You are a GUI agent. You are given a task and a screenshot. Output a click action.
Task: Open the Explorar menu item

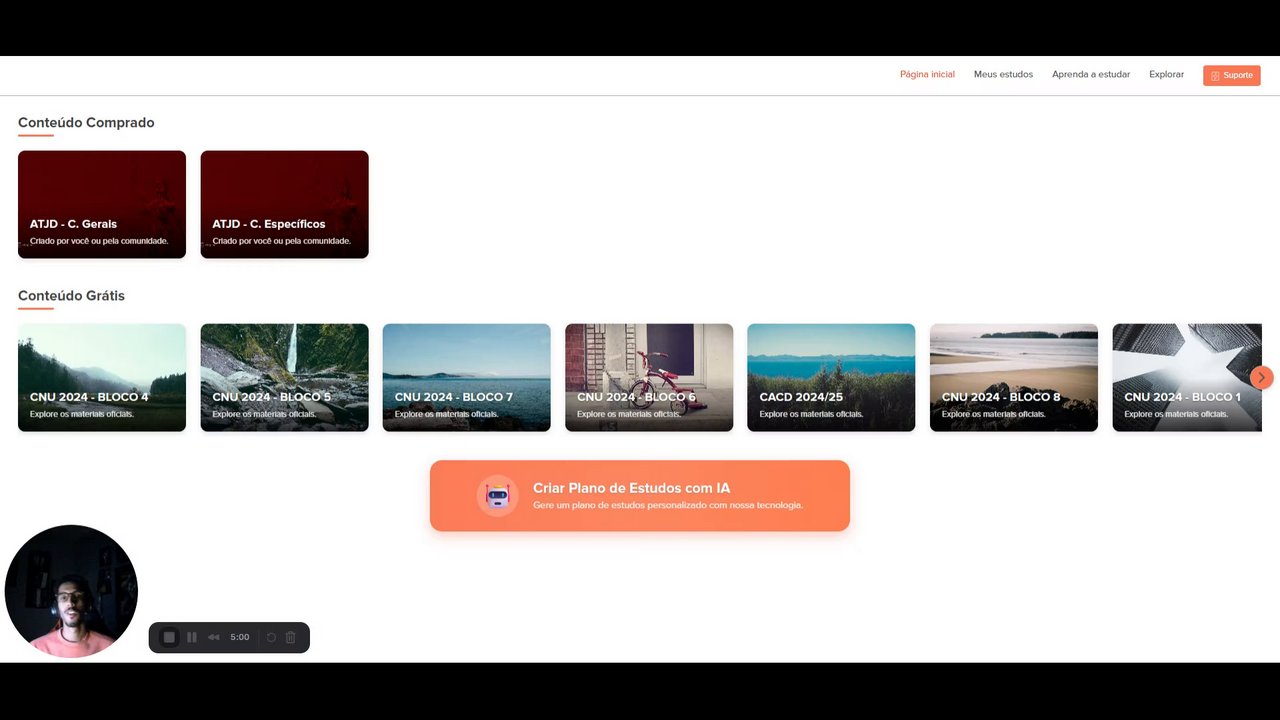click(x=1166, y=75)
